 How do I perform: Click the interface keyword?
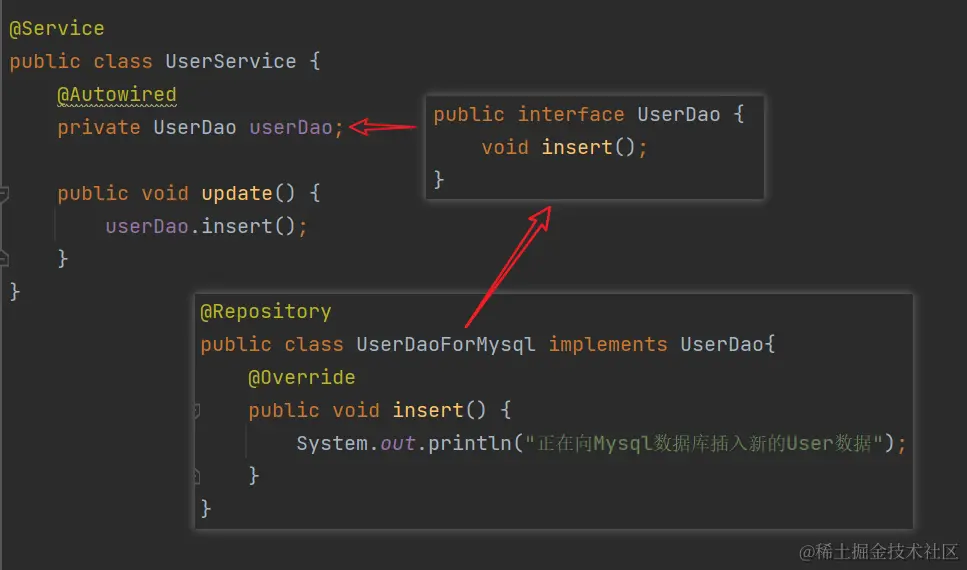[570, 115]
